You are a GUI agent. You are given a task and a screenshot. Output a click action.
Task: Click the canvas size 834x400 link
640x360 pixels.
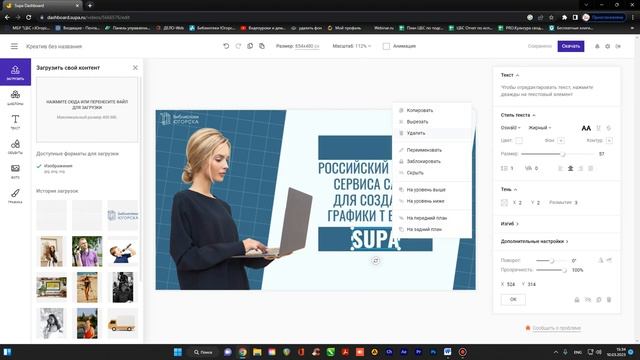307,46
